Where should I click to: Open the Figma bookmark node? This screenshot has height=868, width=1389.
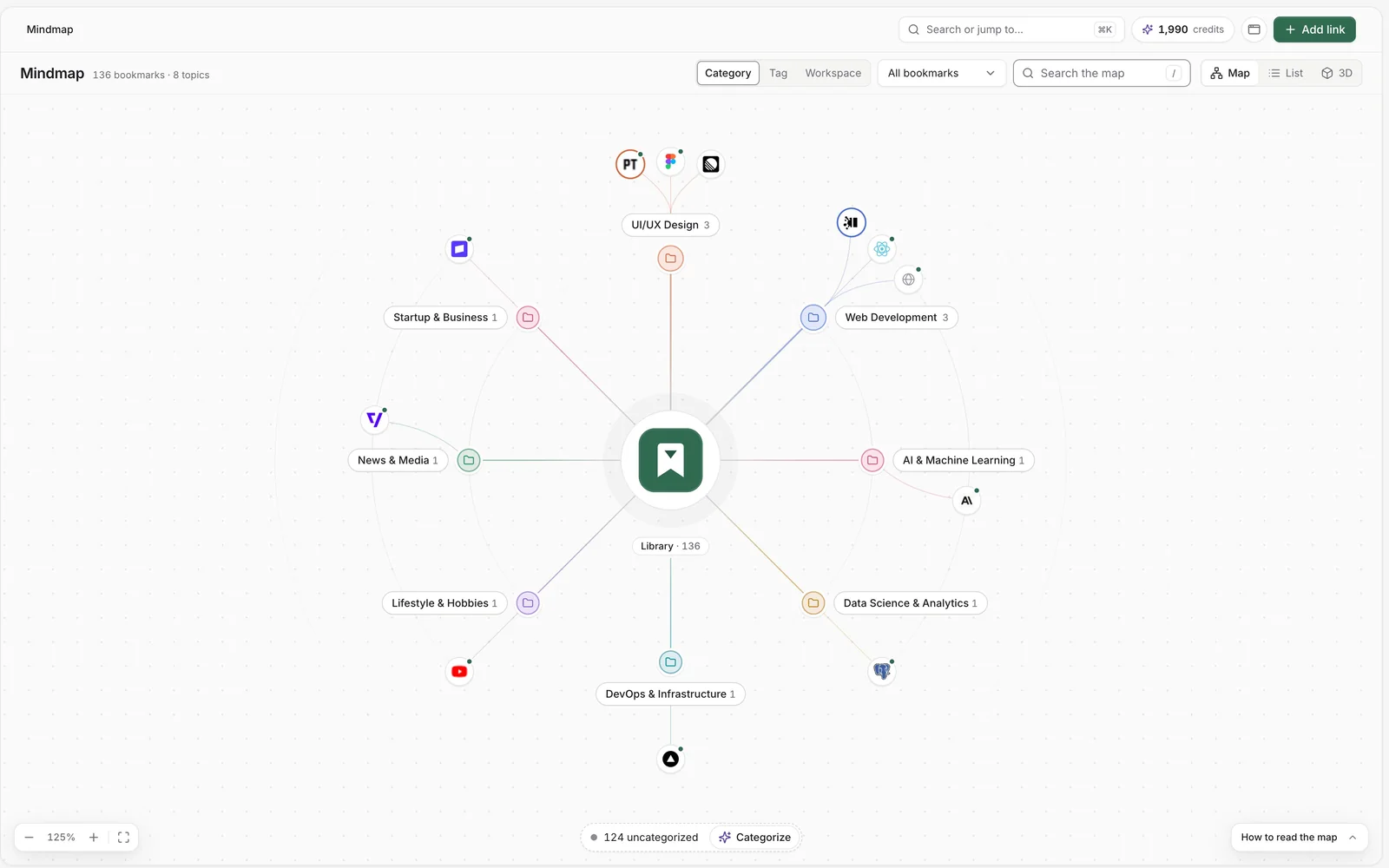(670, 161)
